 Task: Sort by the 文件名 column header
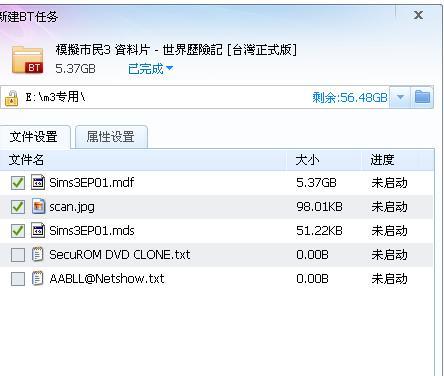click(x=143, y=160)
